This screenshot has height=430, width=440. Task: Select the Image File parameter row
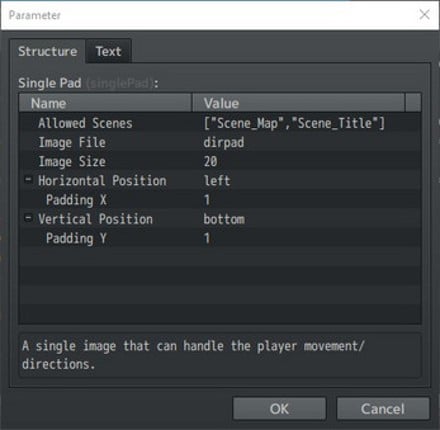[x=220, y=142]
